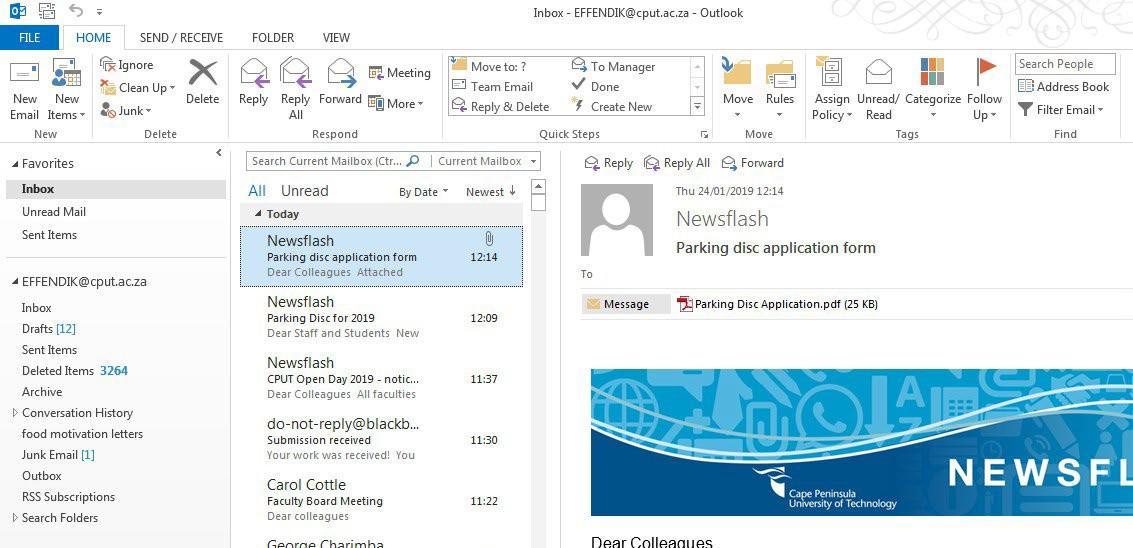The image size is (1133, 548).
Task: Reply with a Meeting
Action: point(400,73)
